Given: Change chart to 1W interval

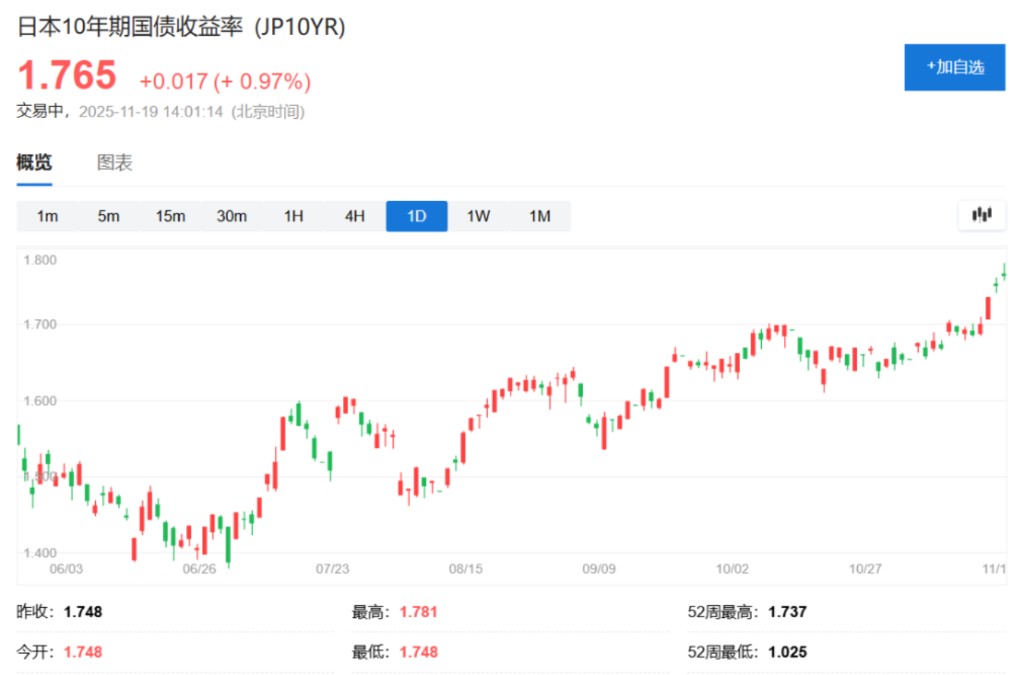Looking at the screenshot, I should click(x=478, y=216).
